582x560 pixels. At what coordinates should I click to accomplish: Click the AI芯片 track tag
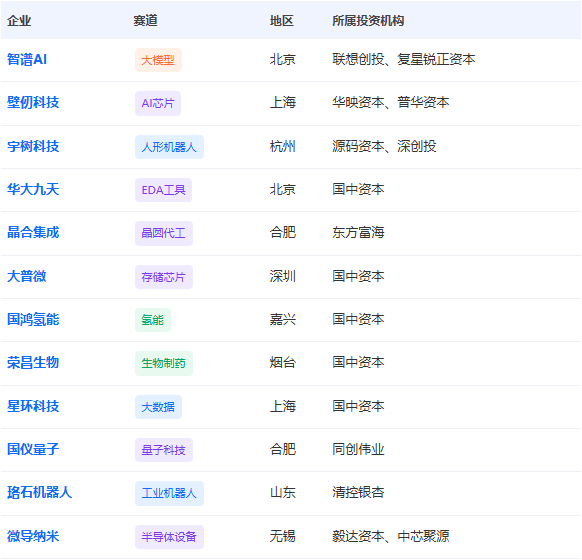[x=158, y=103]
